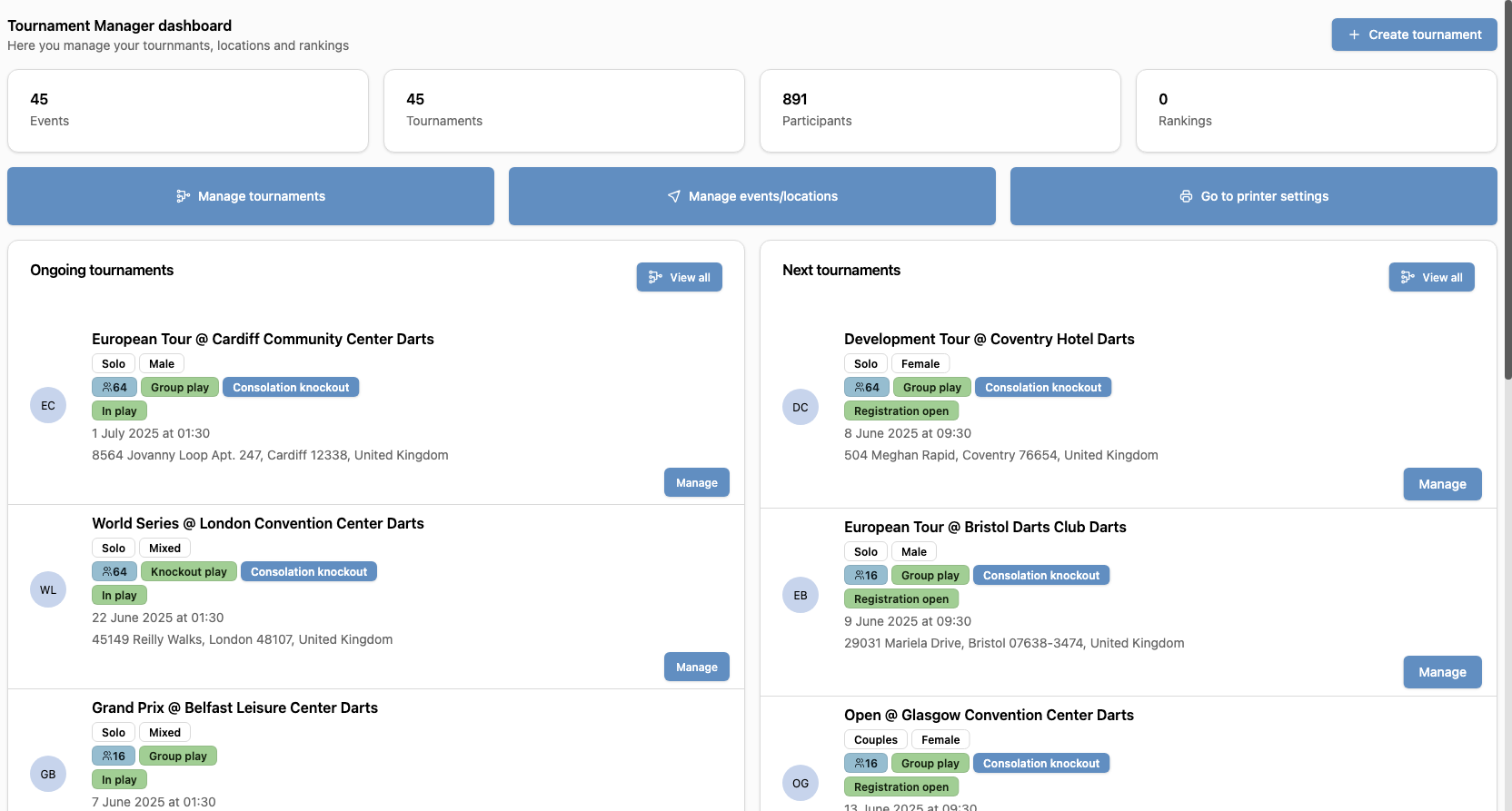Manage the European Tour Bristol tournament
The height and width of the screenshot is (811, 1512).
[x=1442, y=672]
